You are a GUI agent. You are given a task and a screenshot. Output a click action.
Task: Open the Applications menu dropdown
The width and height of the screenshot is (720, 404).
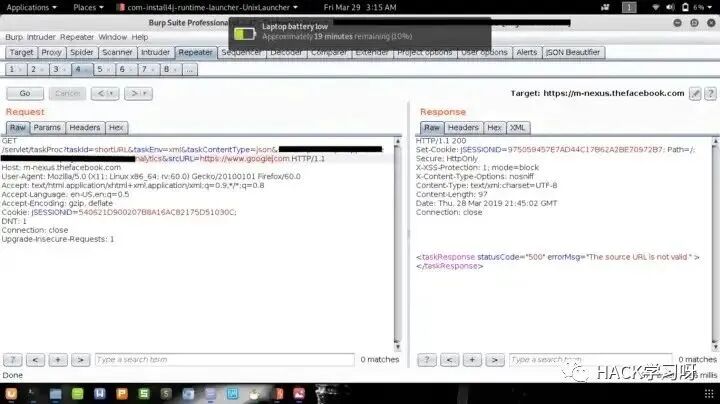coord(32,7)
